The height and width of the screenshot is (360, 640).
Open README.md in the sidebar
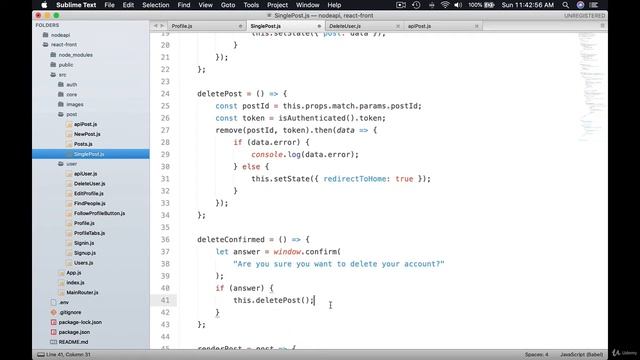pyautogui.click(x=73, y=342)
